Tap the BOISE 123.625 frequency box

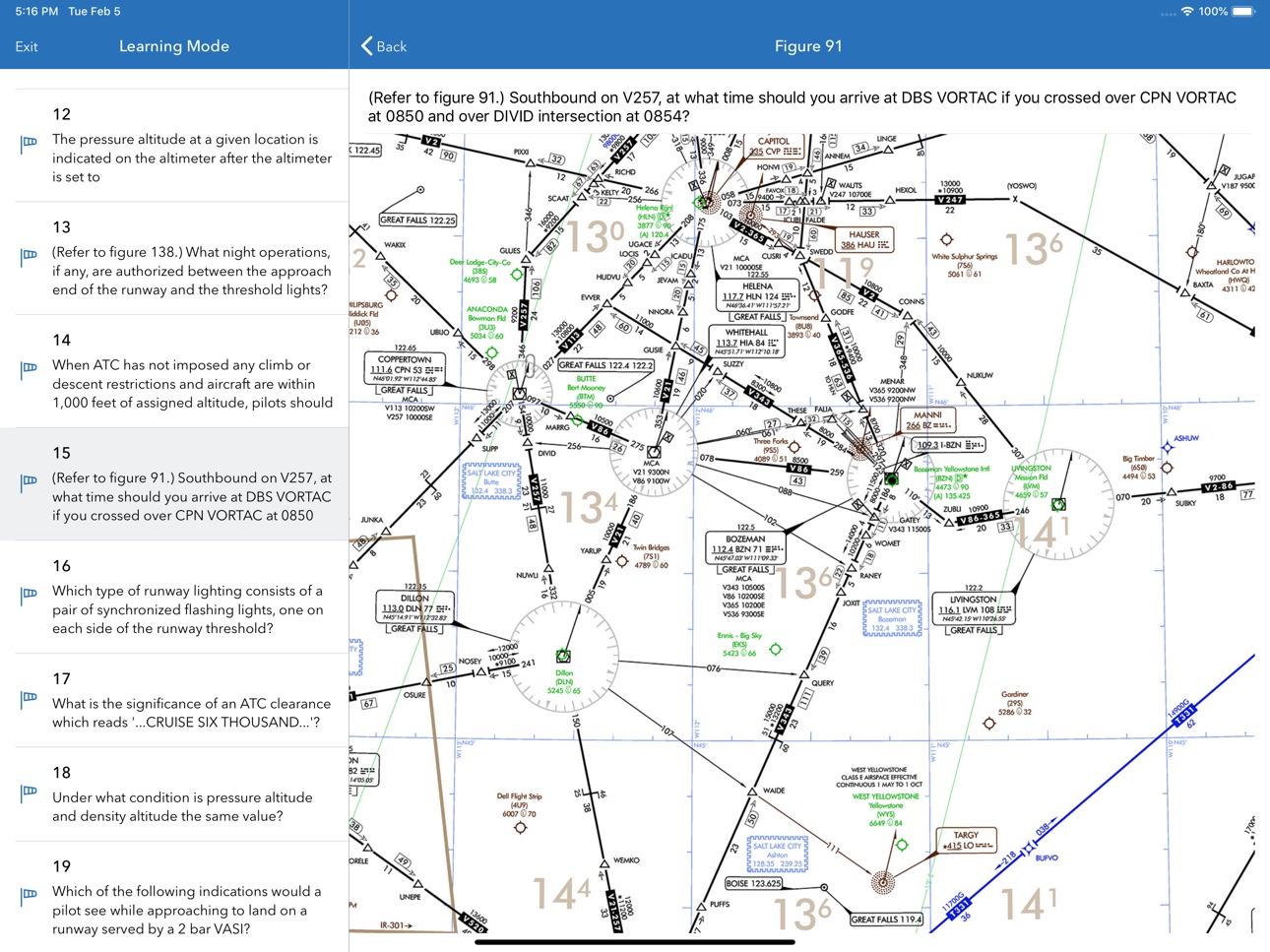pyautogui.click(x=753, y=883)
